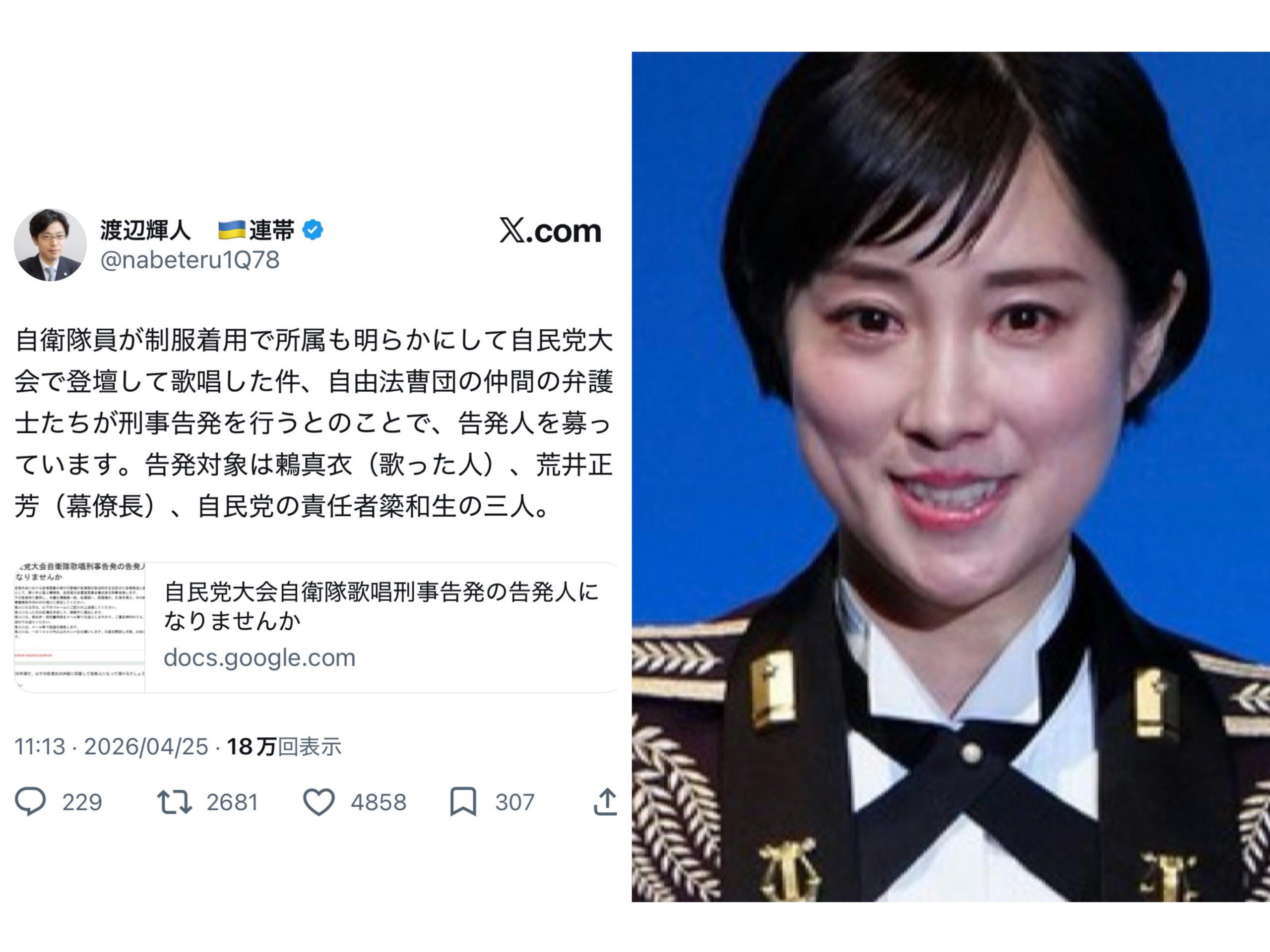The width and height of the screenshot is (1270, 952).
Task: Click the blue verified badge
Action: tap(313, 230)
